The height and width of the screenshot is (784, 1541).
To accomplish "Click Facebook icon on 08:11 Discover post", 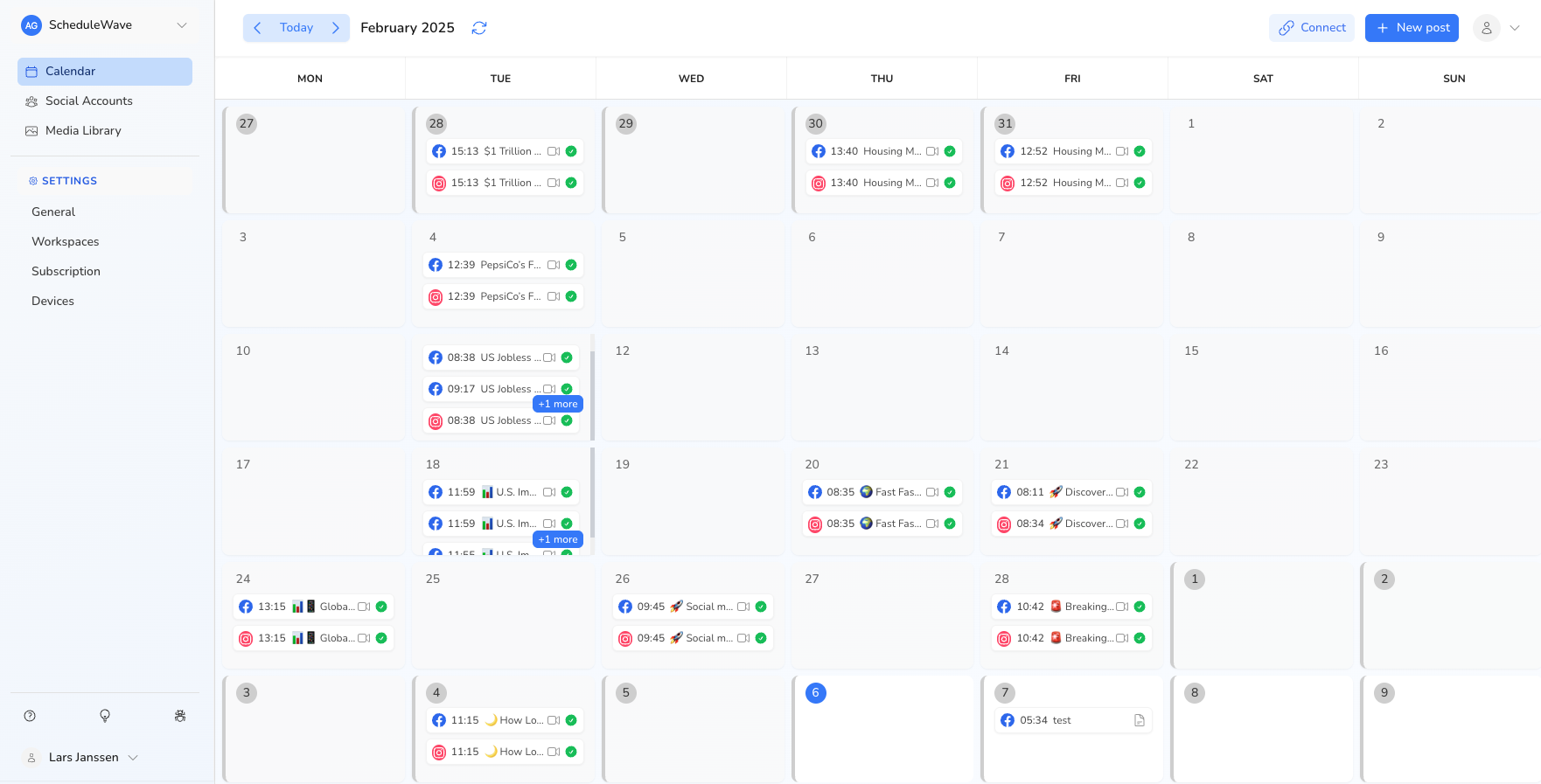I will click(x=1004, y=493).
